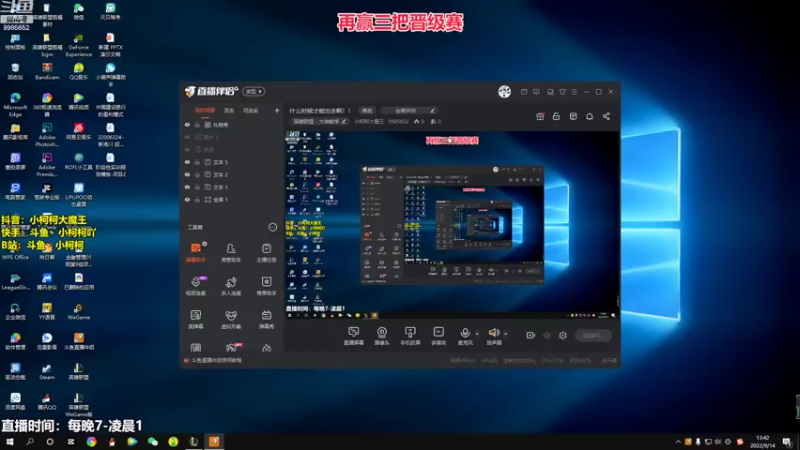Add the 手机投屏 phone casting source
The height and width of the screenshot is (450, 800).
[410, 336]
